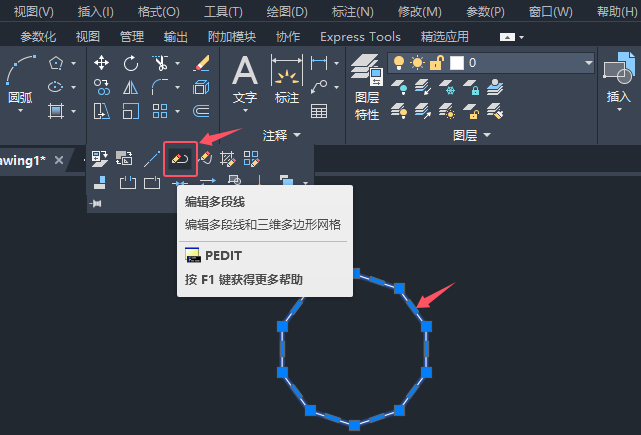Screen dimensions: 641x435
Task: Click the Make Current layer icon
Action: click(x=495, y=87)
